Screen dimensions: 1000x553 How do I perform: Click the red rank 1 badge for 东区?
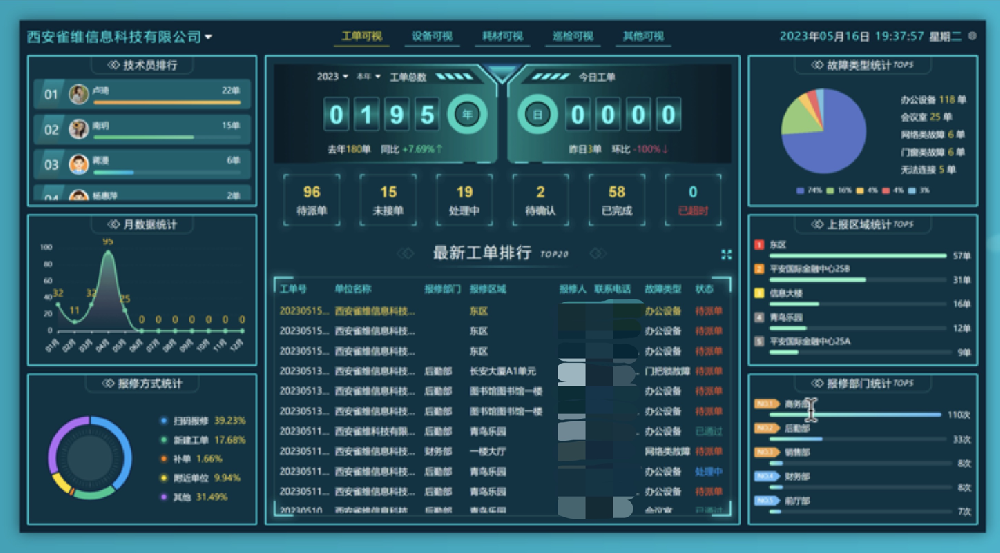[759, 244]
